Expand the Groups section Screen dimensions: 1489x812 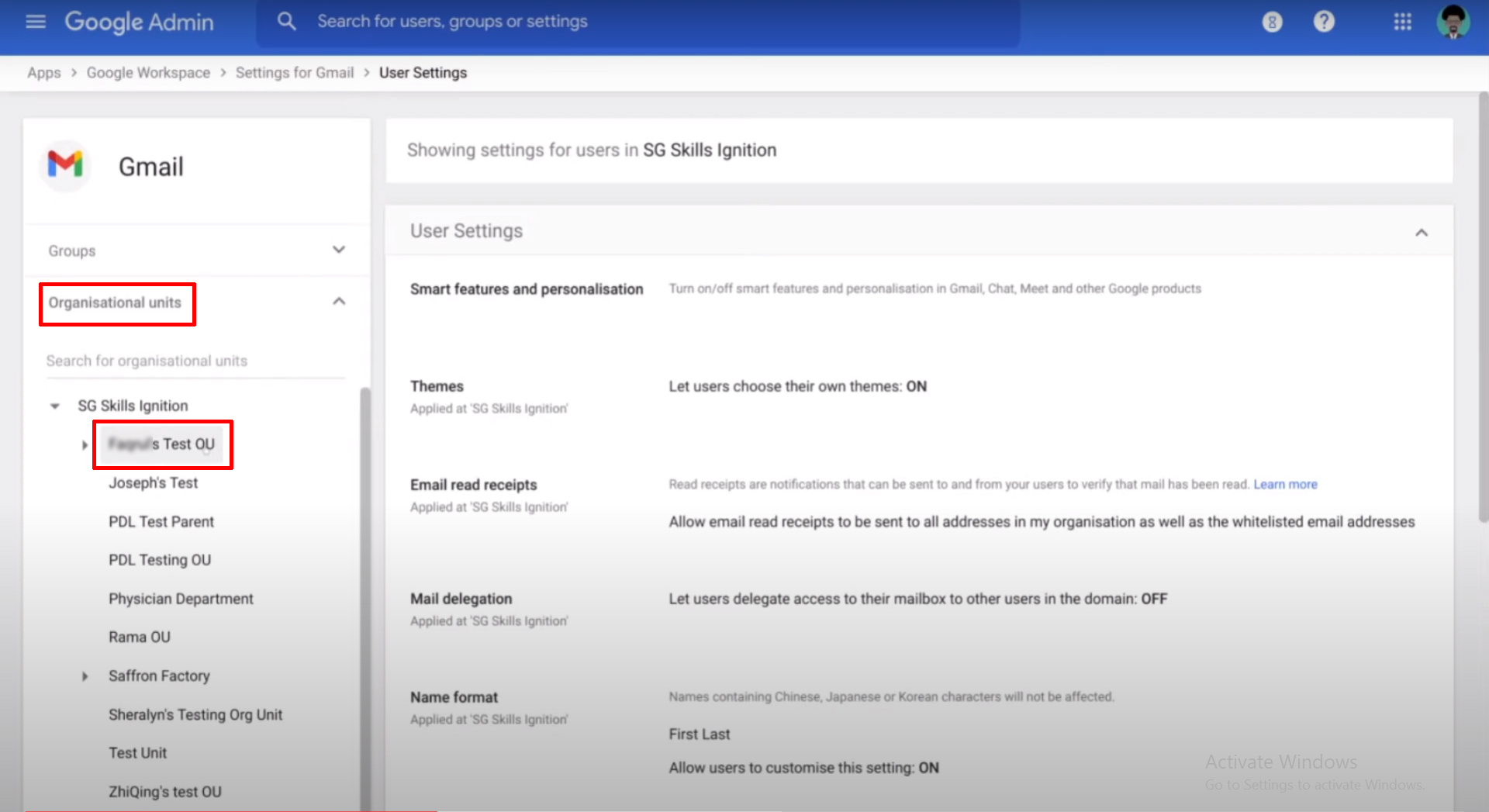point(338,250)
